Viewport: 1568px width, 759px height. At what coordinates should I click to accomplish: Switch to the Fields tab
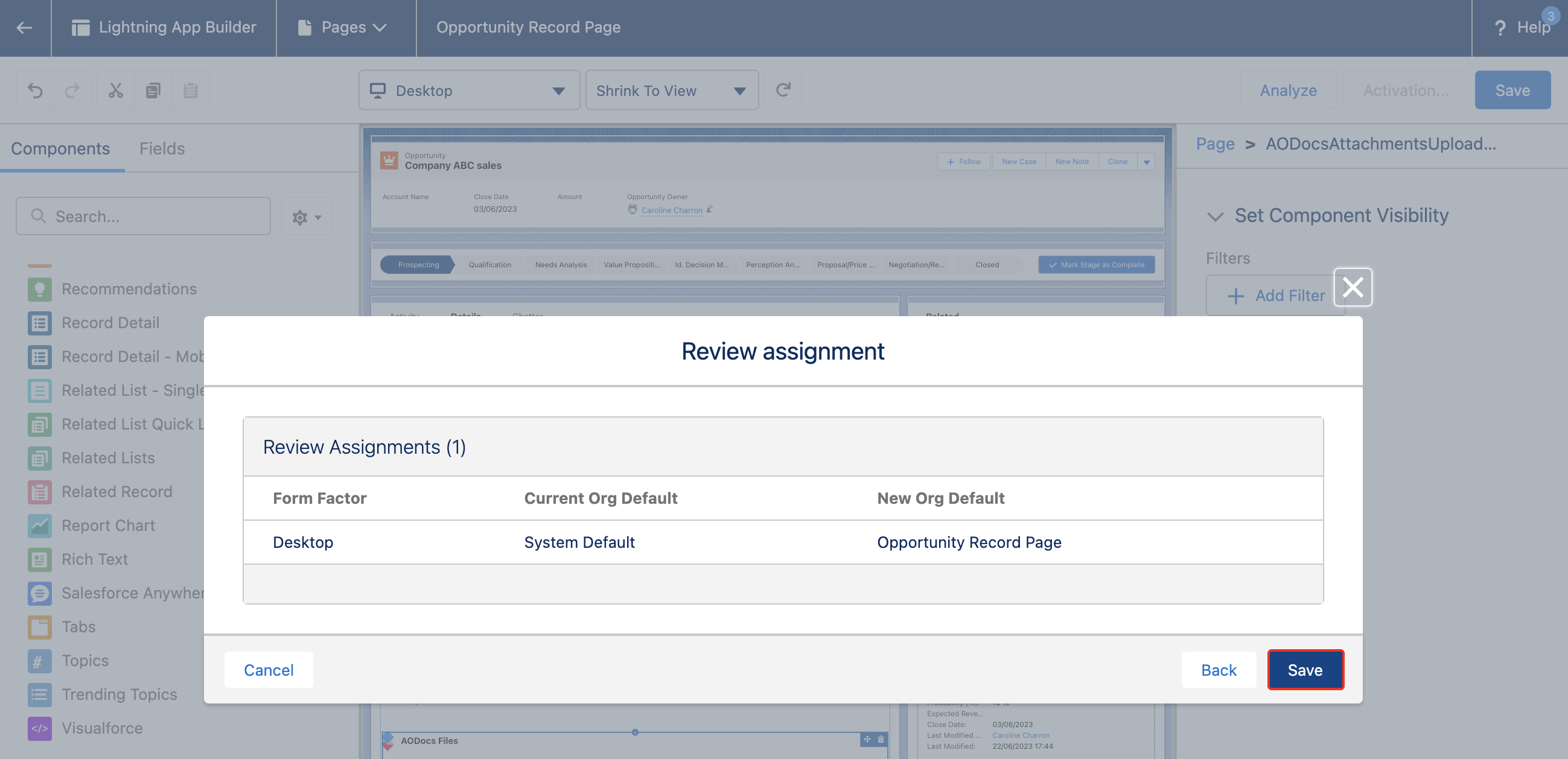pyautogui.click(x=162, y=148)
